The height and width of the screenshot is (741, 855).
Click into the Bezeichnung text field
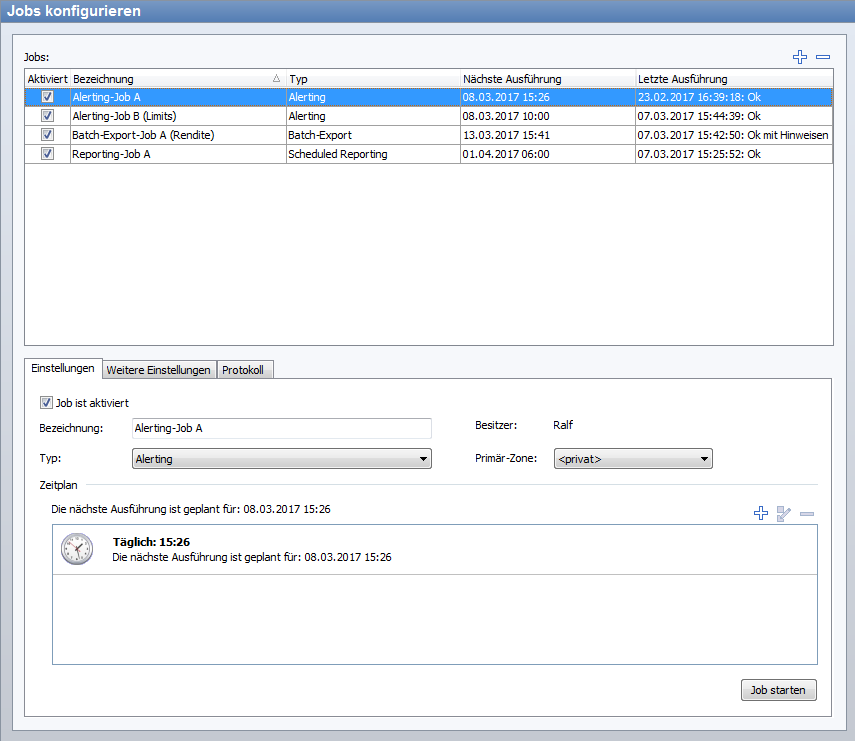(282, 428)
